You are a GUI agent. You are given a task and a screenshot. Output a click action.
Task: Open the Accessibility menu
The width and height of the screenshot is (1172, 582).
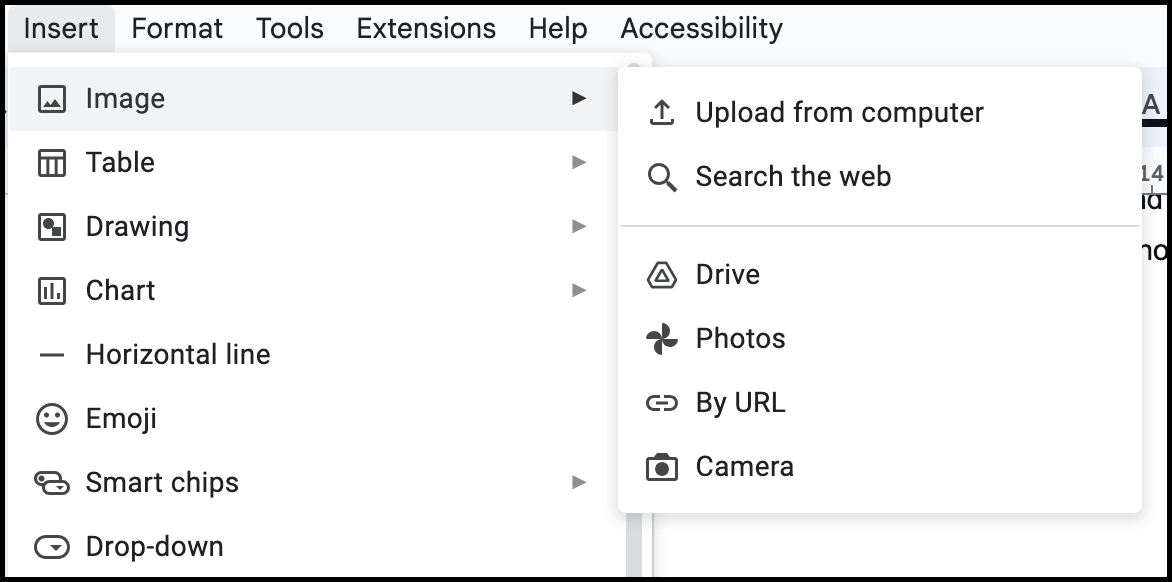(x=702, y=28)
